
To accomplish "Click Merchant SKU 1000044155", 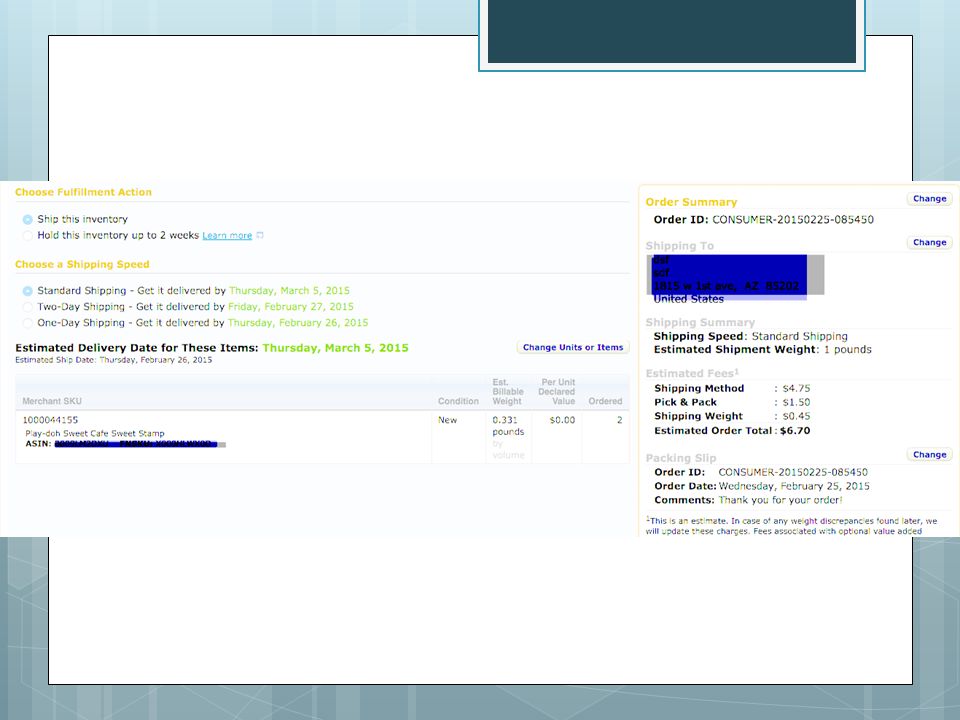I will (50, 420).
